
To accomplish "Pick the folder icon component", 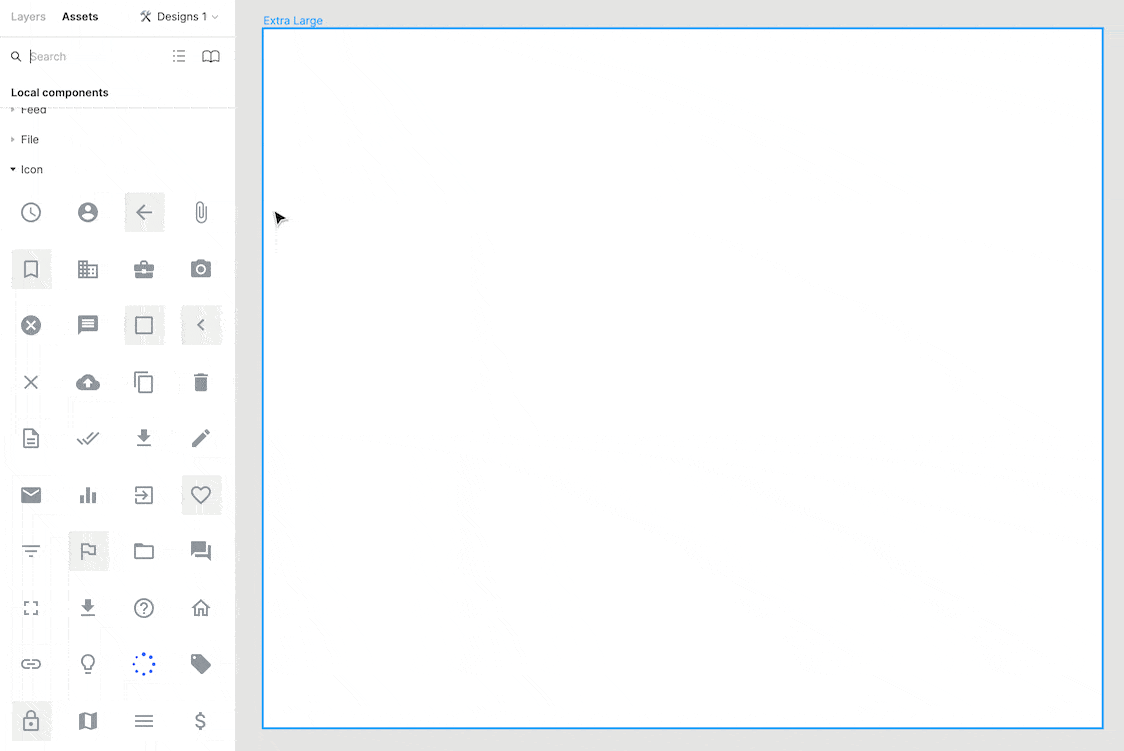I will click(x=144, y=551).
